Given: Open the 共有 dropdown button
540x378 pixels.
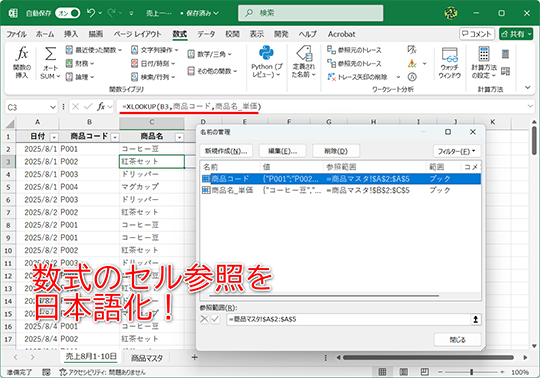Looking at the screenshot, I should 516,34.
